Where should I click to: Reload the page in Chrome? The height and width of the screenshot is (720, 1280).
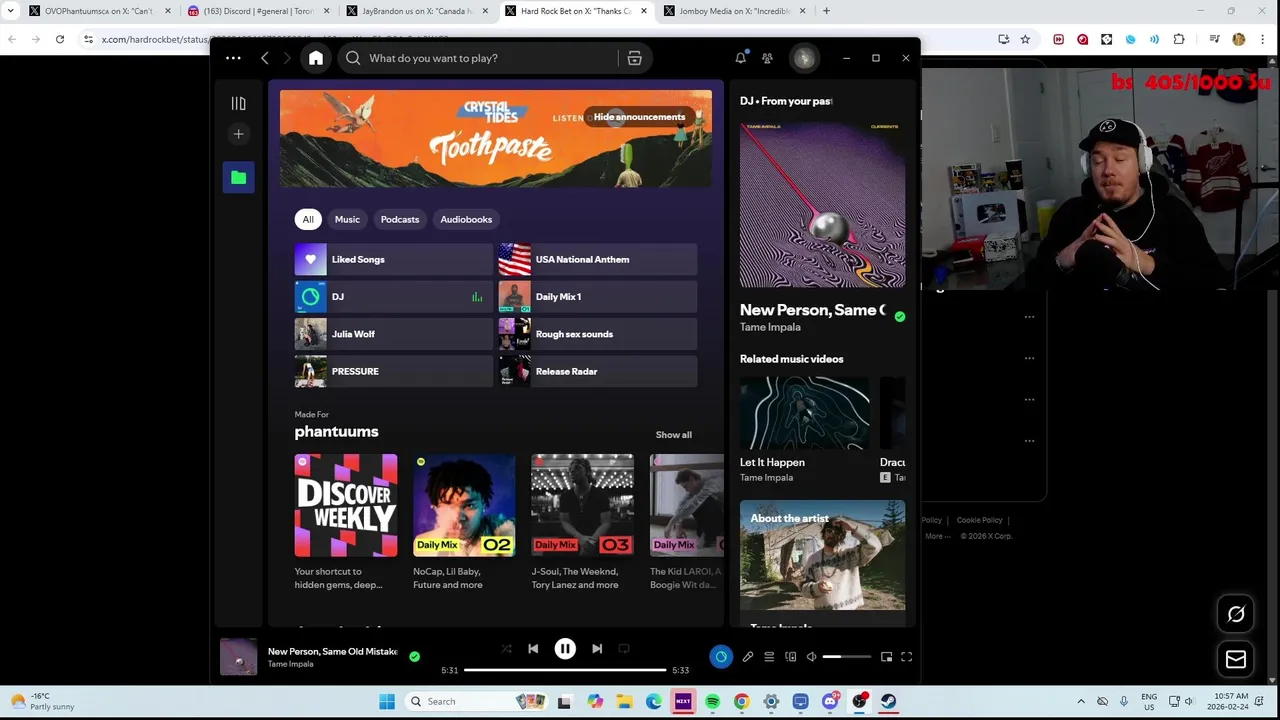coord(60,39)
